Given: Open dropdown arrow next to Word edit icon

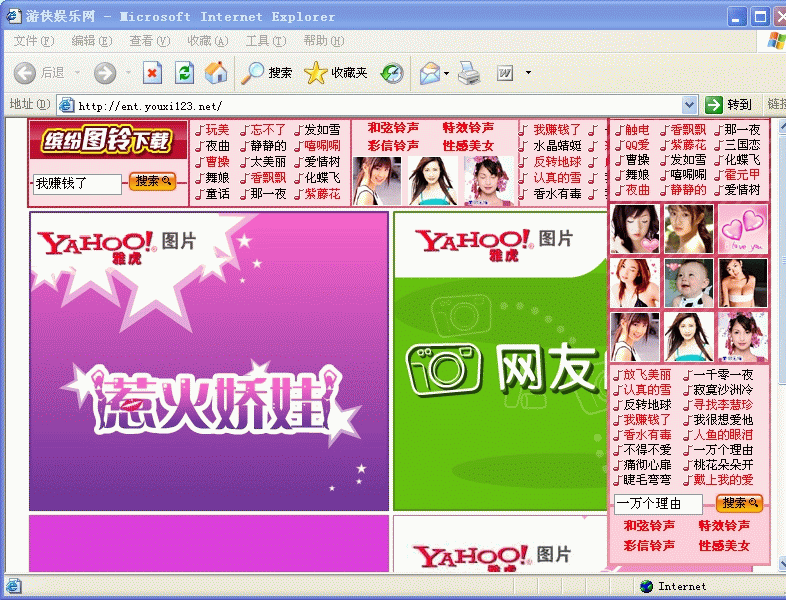Looking at the screenshot, I should [x=528, y=73].
